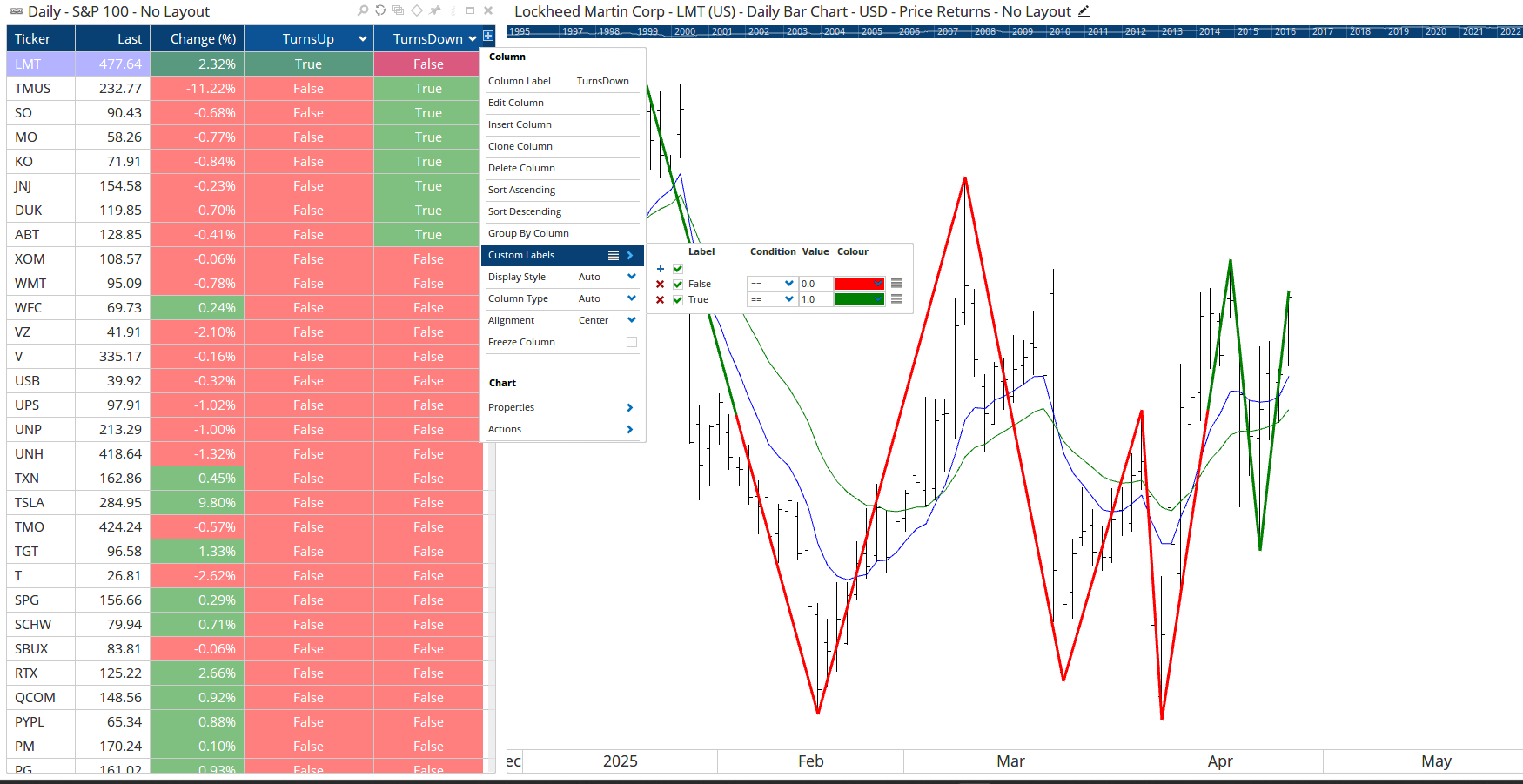Click the refresh icon in watchlist title bar
The image size is (1523, 784).
click(380, 10)
